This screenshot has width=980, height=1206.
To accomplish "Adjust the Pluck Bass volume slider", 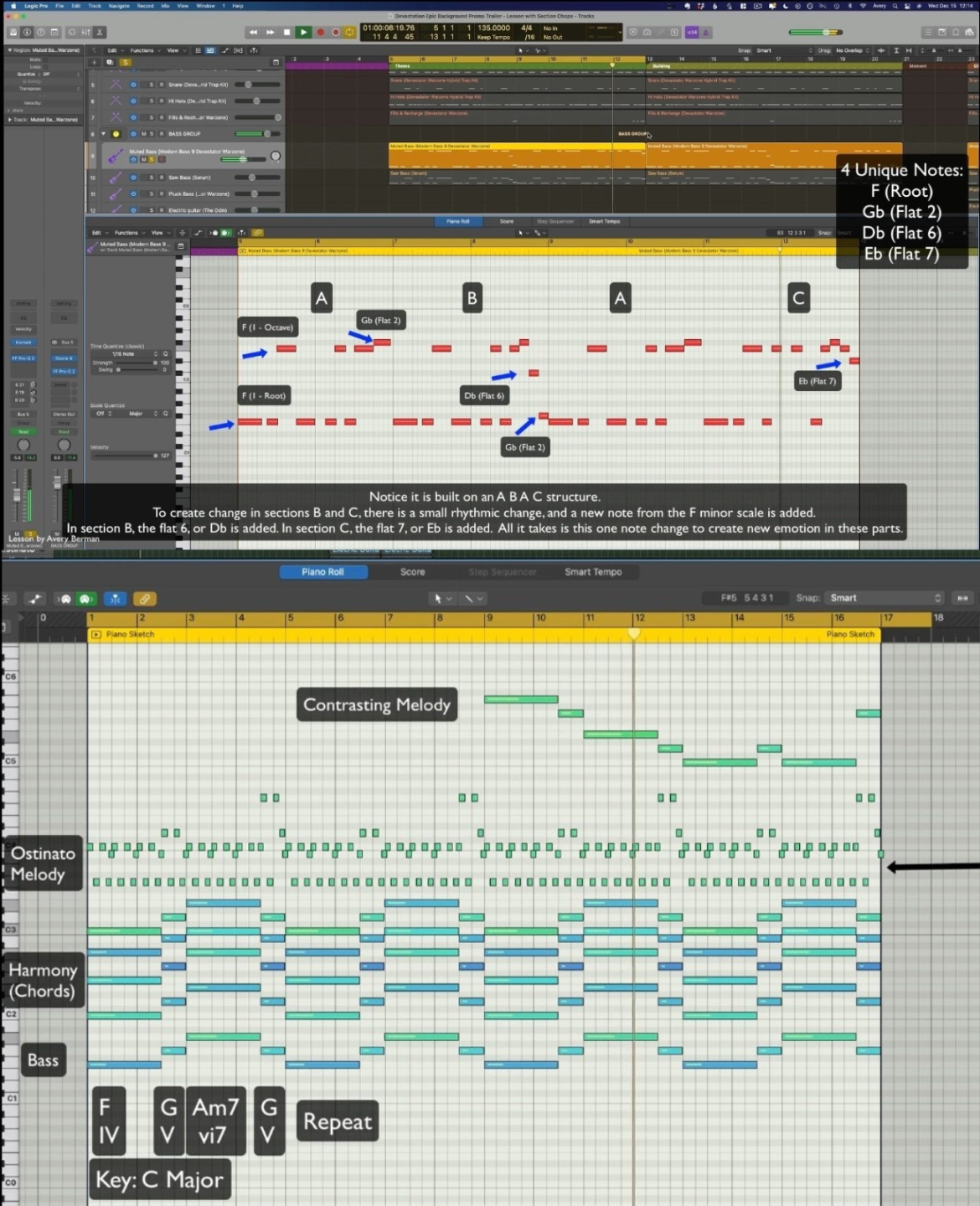I will point(257,193).
